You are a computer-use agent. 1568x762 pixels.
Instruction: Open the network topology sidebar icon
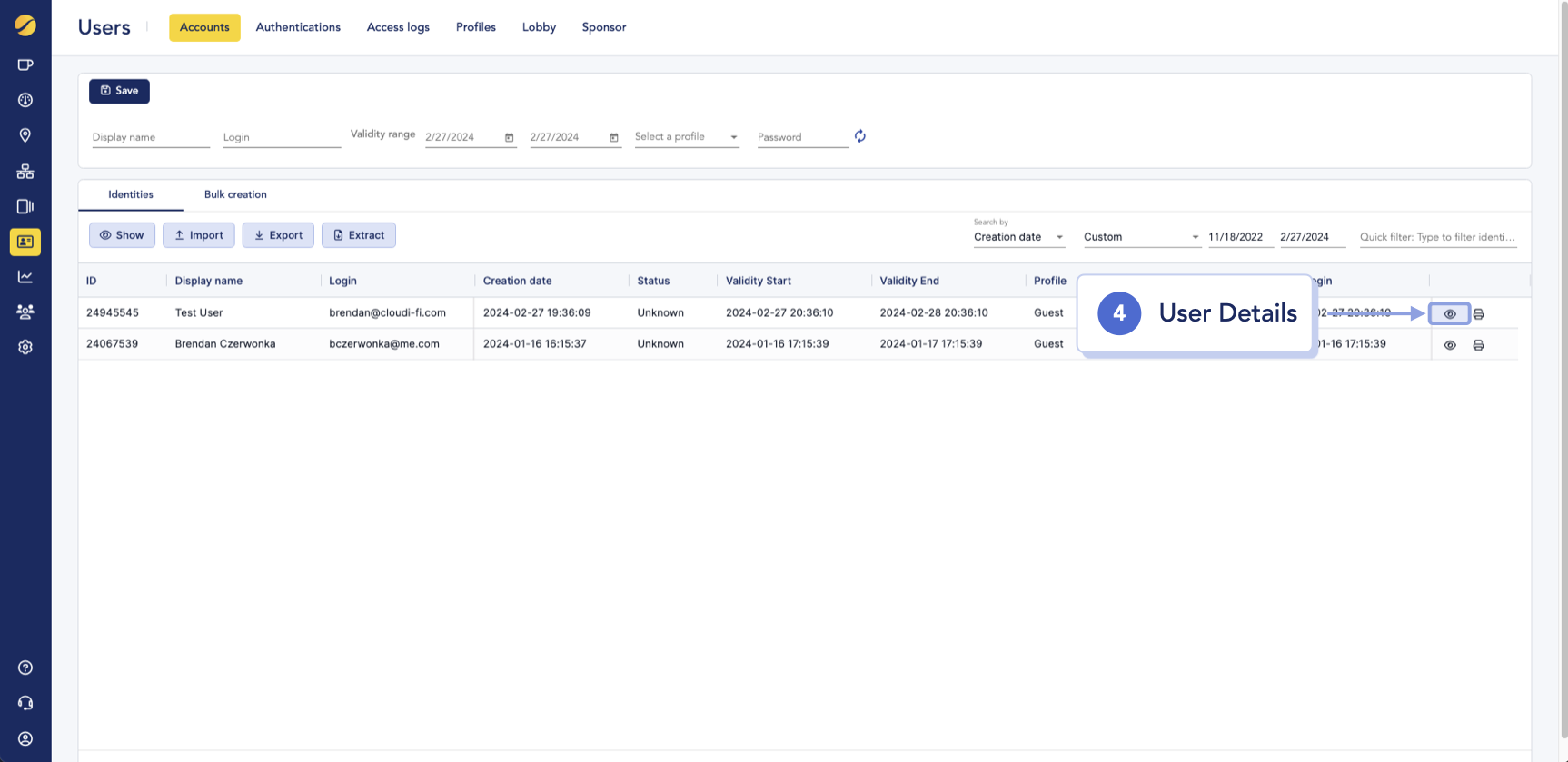pyautogui.click(x=25, y=171)
